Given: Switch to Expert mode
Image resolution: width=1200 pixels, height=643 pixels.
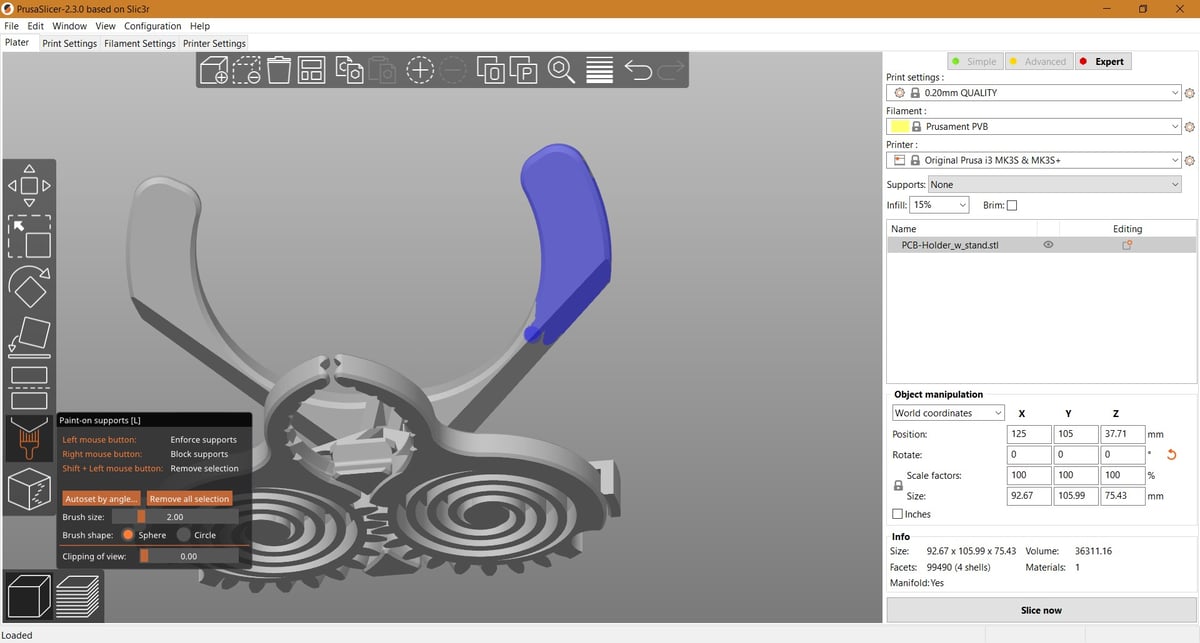Looking at the screenshot, I should 1101,61.
